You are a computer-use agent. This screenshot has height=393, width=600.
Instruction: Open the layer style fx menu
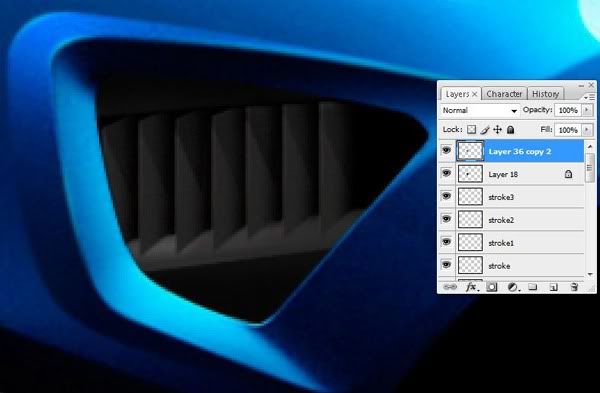click(471, 287)
